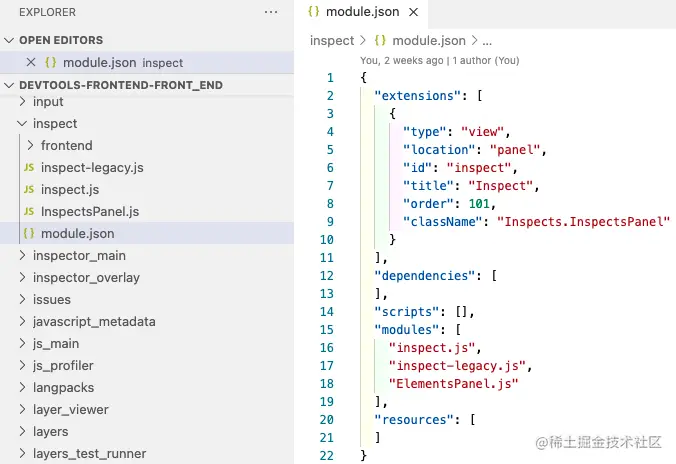Expand the javascript_metadata folder

click(22, 321)
